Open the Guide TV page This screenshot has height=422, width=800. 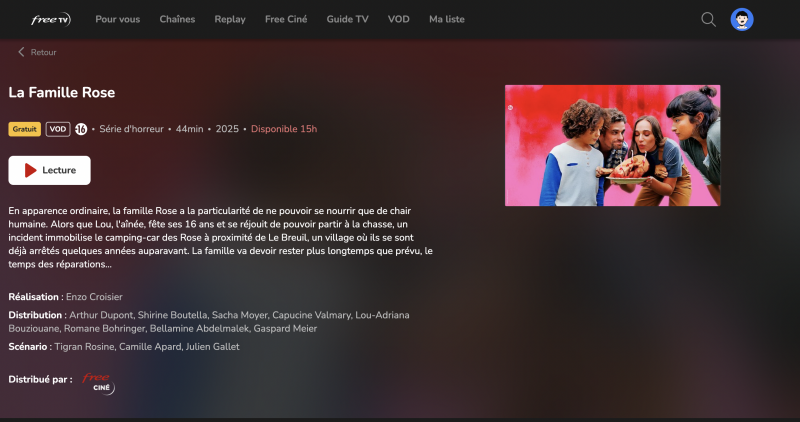[347, 19]
